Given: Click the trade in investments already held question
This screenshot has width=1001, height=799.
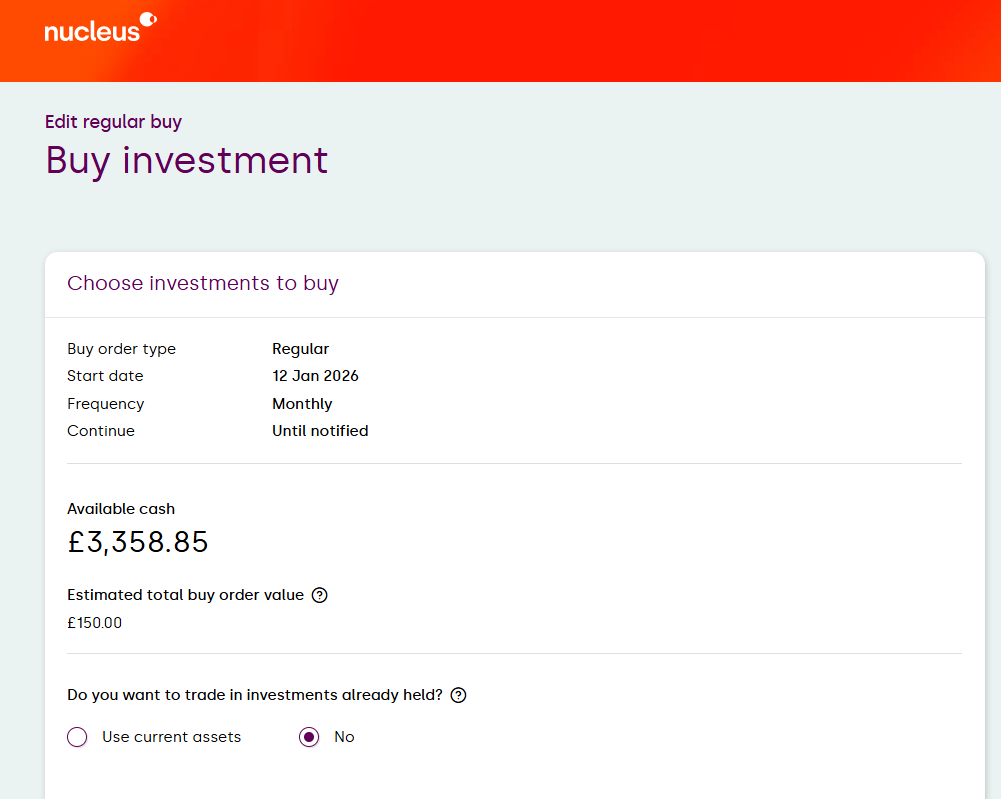Looking at the screenshot, I should click(254, 695).
